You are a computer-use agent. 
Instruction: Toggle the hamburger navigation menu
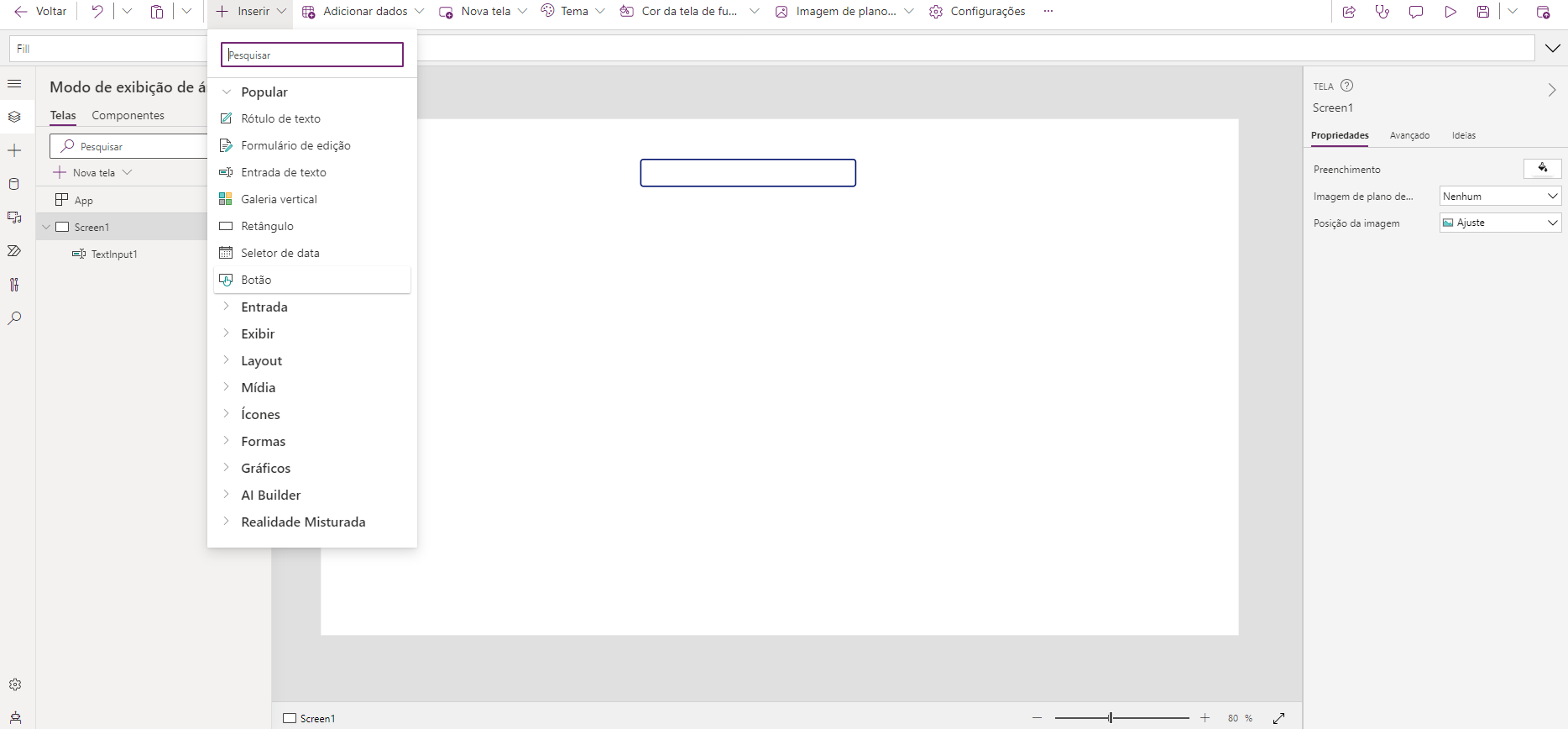pos(14,84)
